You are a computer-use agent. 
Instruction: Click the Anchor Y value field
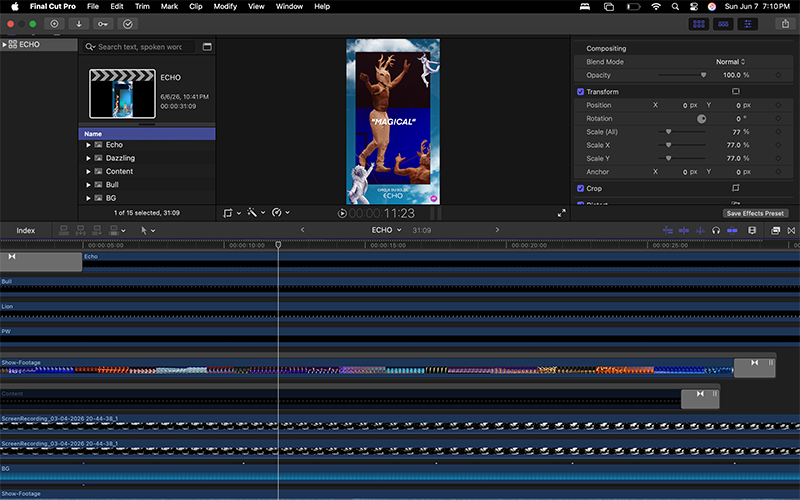pos(738,172)
